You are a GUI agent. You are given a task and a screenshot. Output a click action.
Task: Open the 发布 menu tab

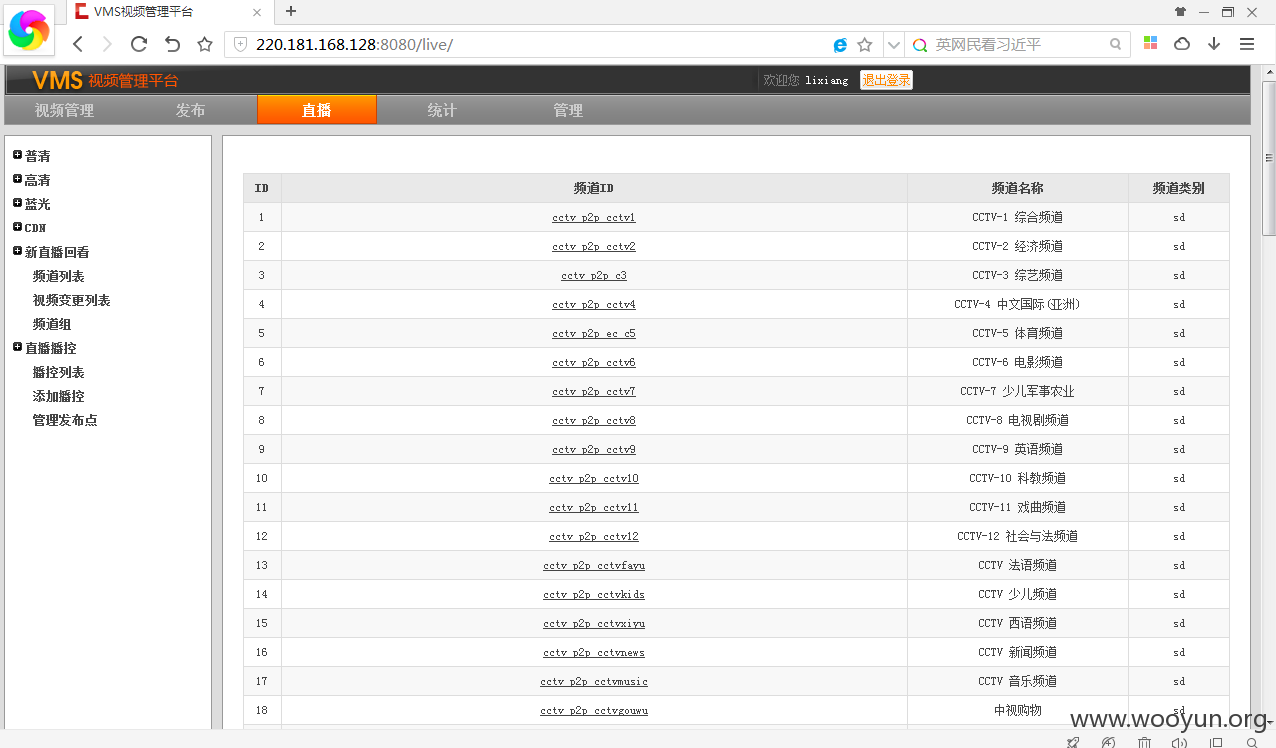point(190,110)
